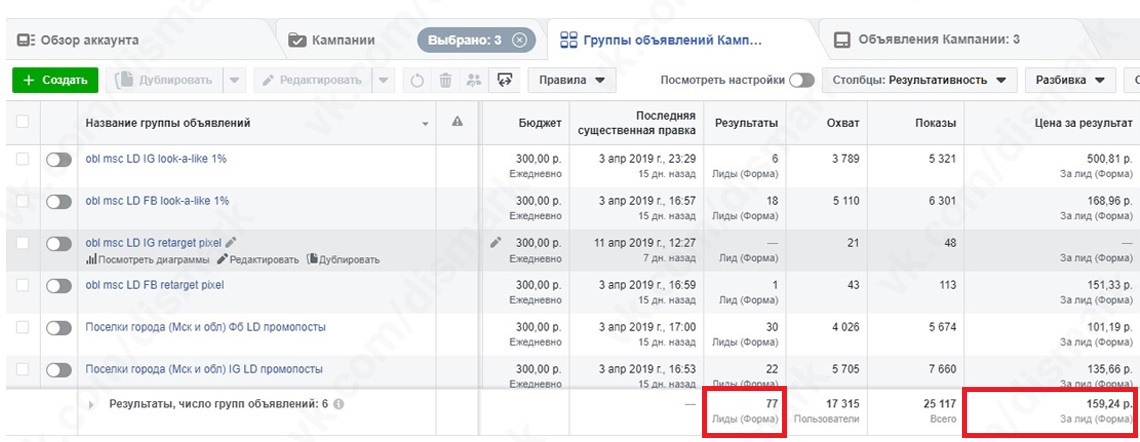Click the audience people icon in toolbar
1140x442 pixels.
coord(474,80)
